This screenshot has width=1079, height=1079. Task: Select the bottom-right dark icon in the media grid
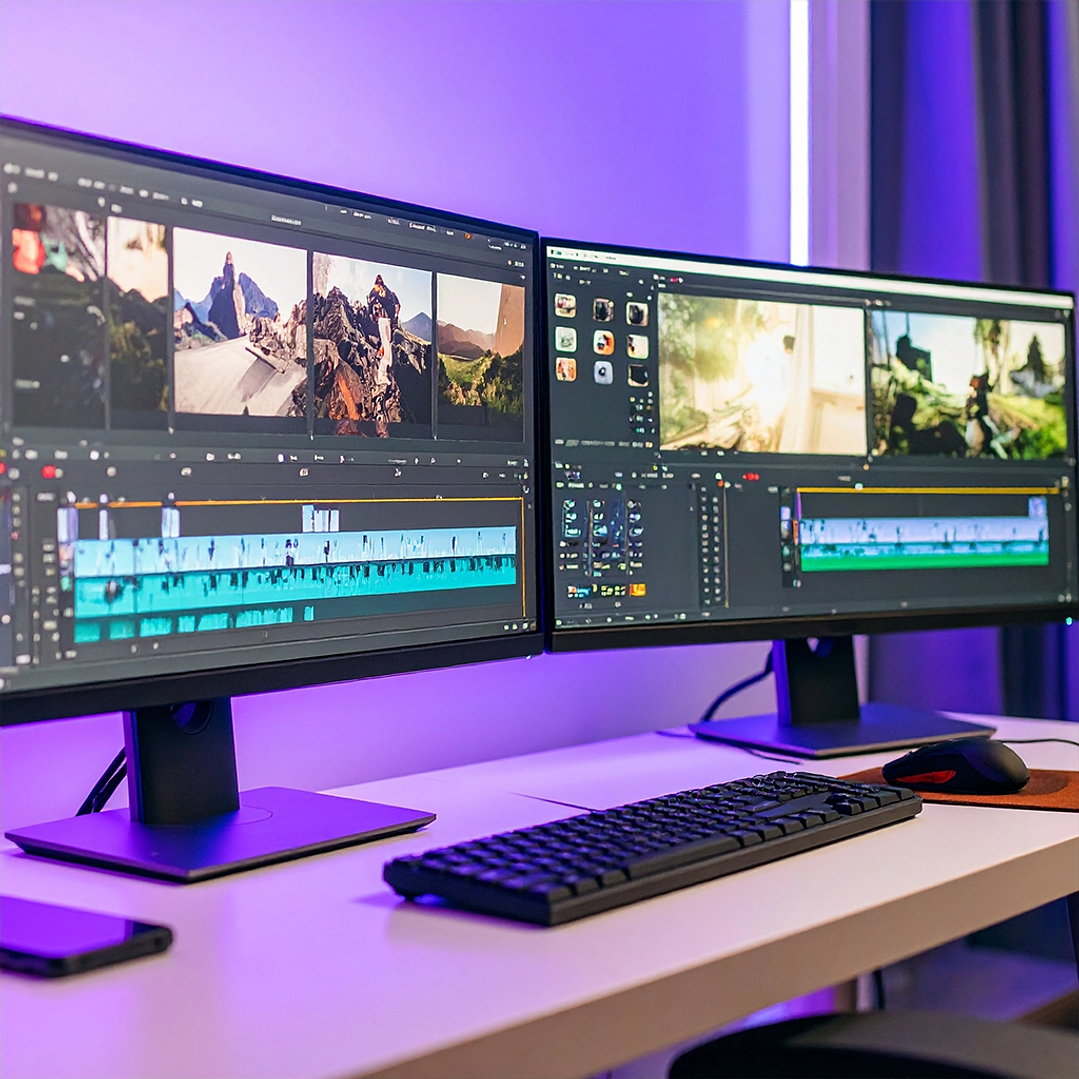click(637, 376)
